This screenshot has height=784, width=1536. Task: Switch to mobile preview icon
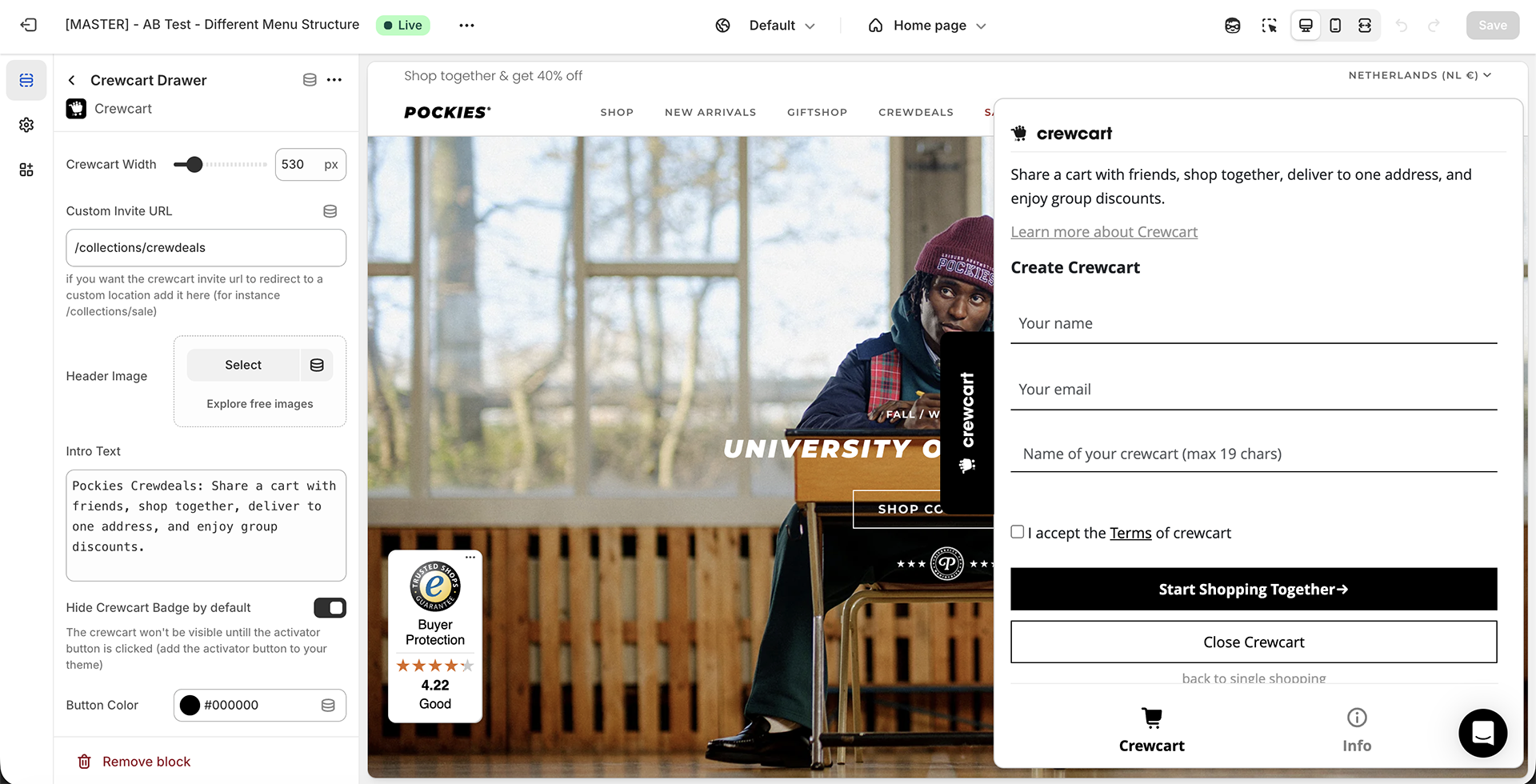pyautogui.click(x=1335, y=26)
